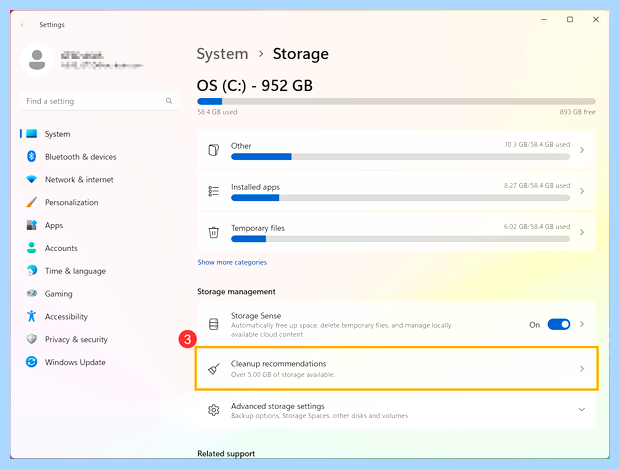Click the Other usage progress bar

(400, 157)
